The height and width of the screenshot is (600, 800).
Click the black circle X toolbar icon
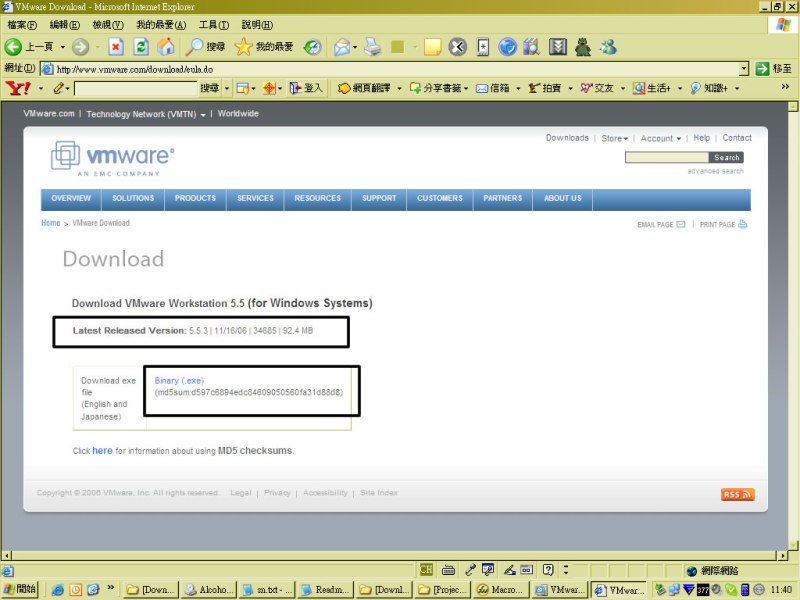click(457, 47)
